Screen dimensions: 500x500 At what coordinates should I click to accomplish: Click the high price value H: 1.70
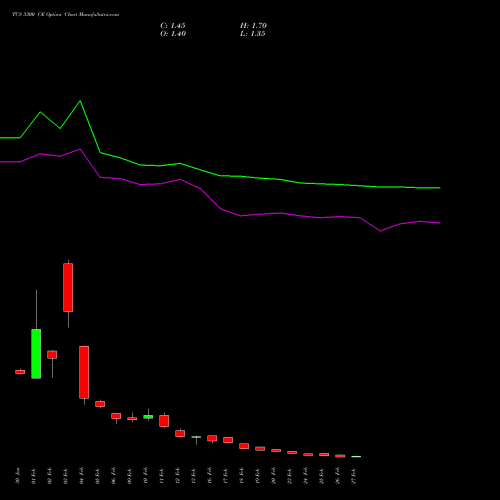253,26
